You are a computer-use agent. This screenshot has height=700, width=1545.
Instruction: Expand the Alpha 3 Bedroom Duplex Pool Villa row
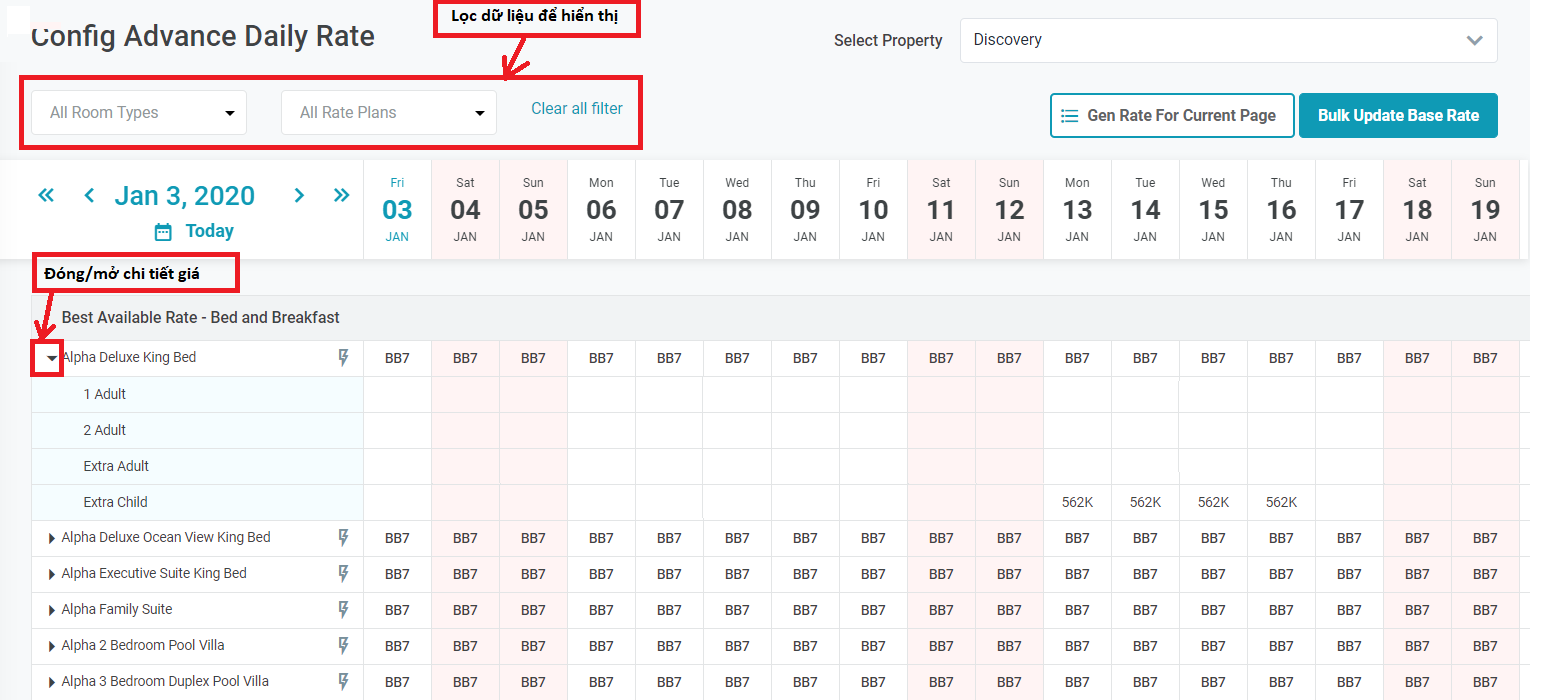coord(51,682)
